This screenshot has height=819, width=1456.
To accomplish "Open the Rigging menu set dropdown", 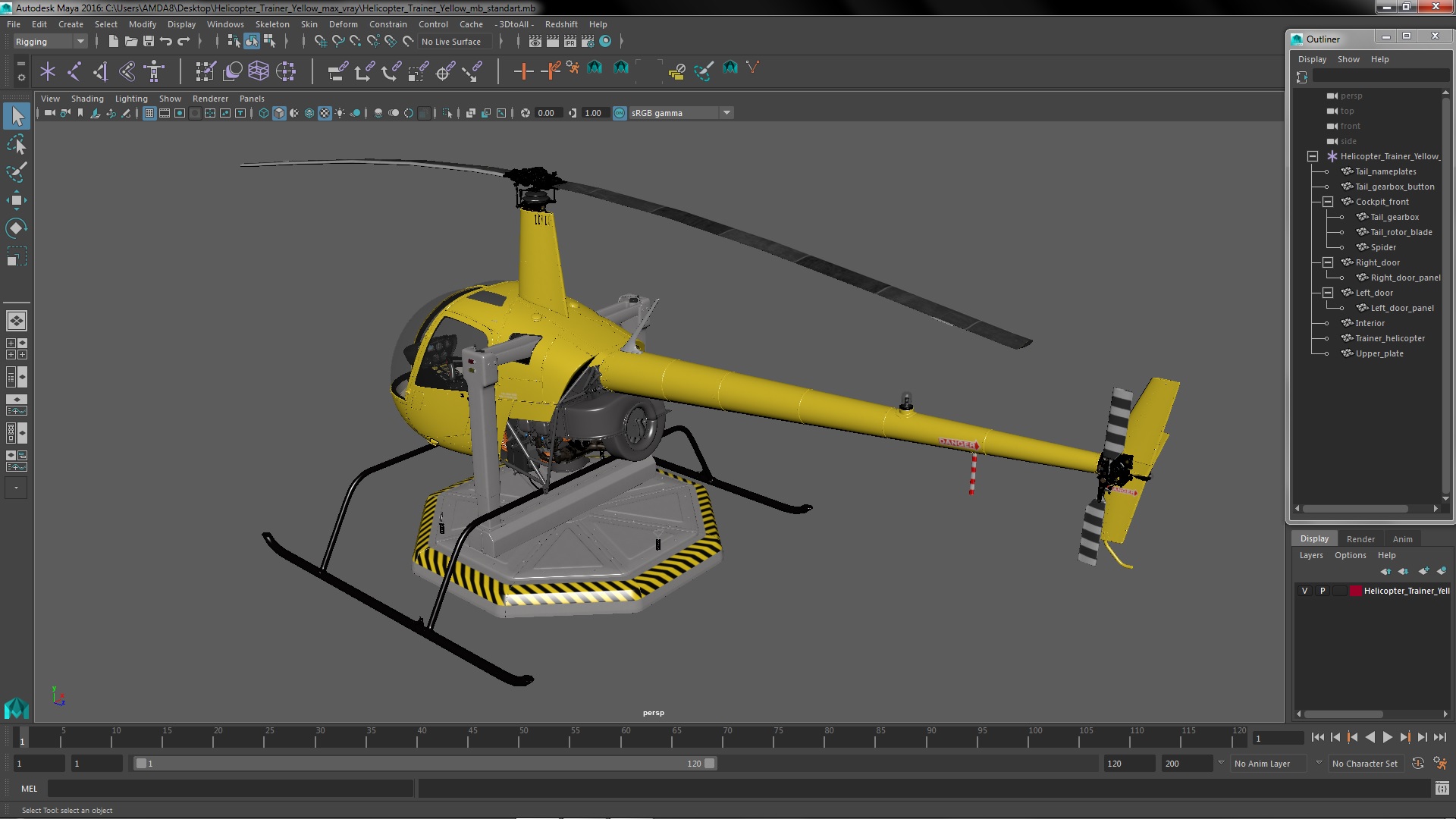I will click(x=49, y=42).
